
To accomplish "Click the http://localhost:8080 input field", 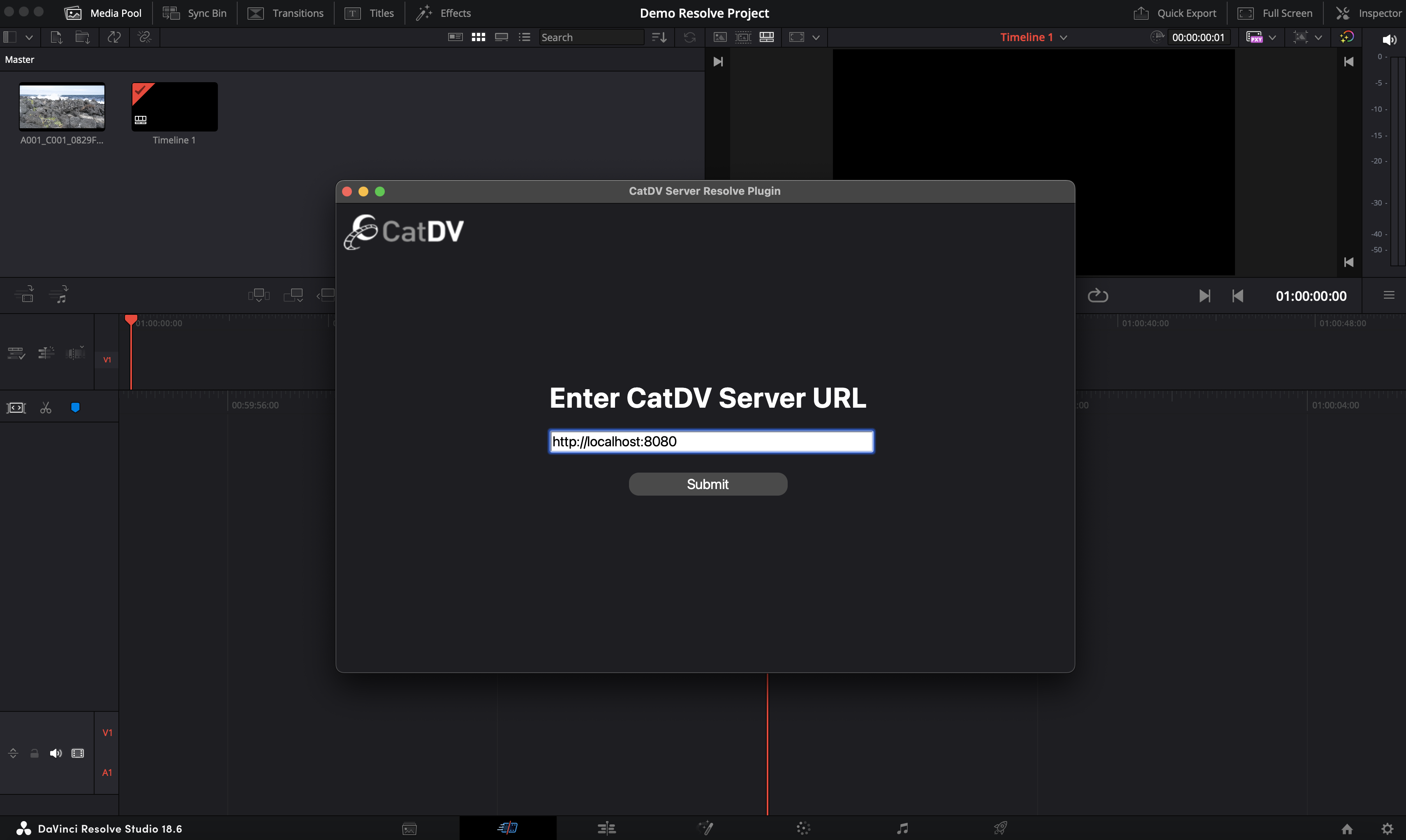I will pos(710,441).
